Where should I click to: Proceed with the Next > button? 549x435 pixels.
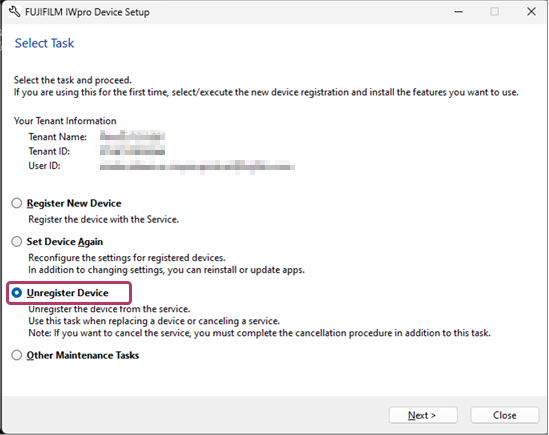click(x=423, y=415)
